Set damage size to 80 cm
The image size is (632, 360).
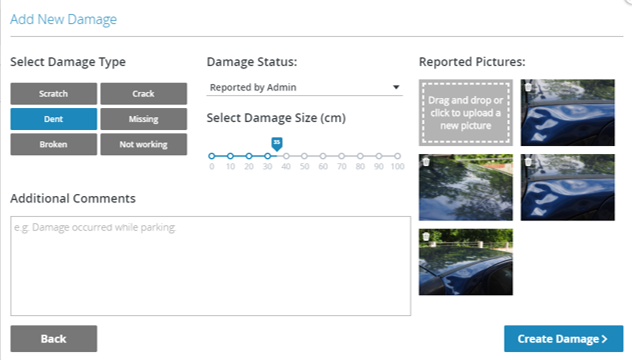pyautogui.click(x=360, y=156)
